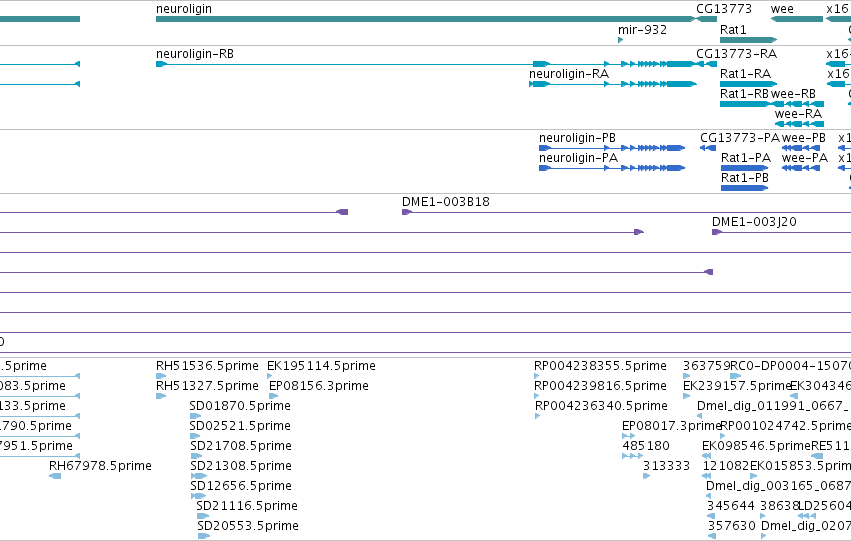851x541 pixels.
Task: Click the CG13773-PA protein label
Action: 740,138
